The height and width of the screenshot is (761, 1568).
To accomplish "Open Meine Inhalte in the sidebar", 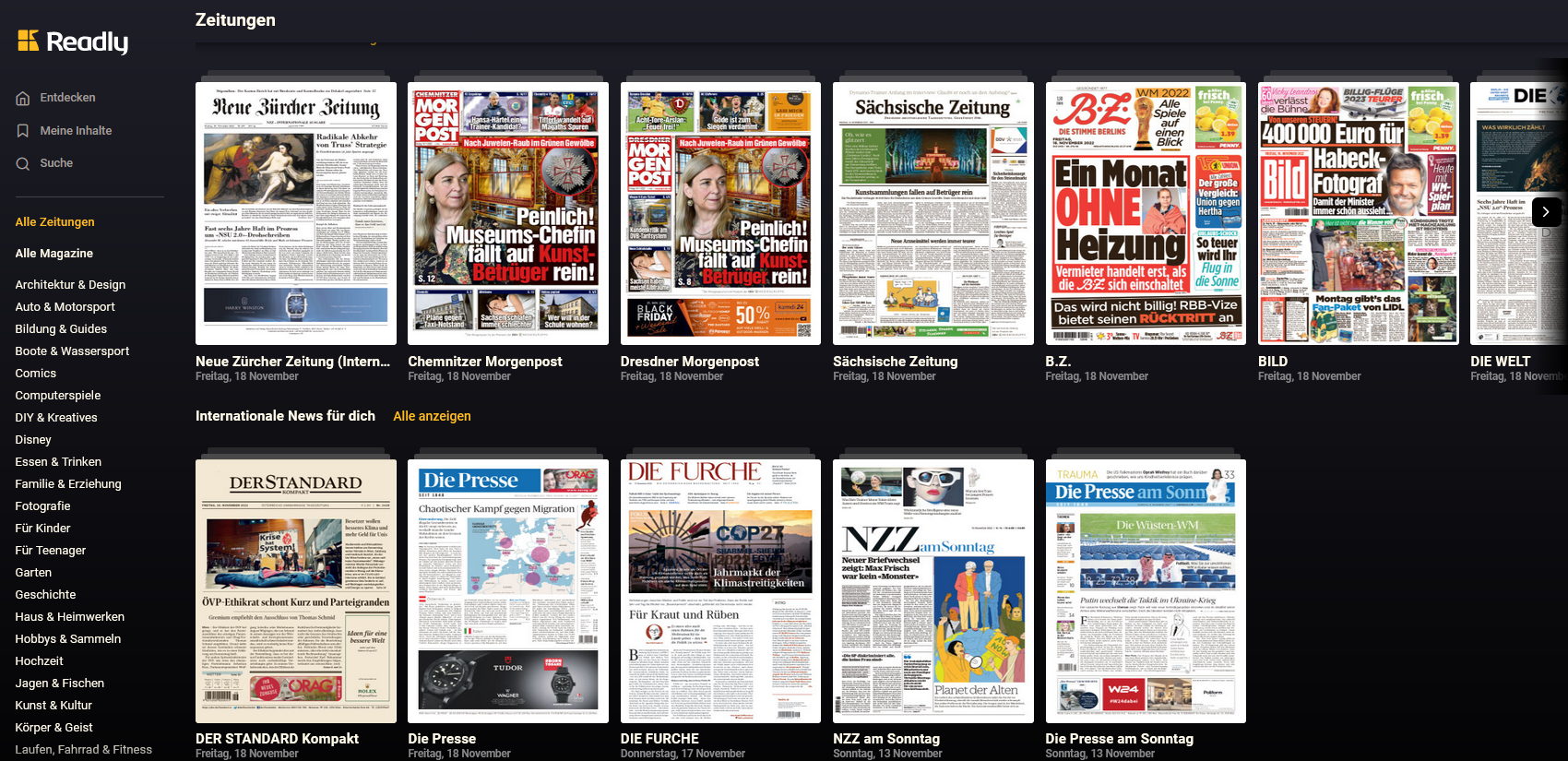I will (76, 131).
